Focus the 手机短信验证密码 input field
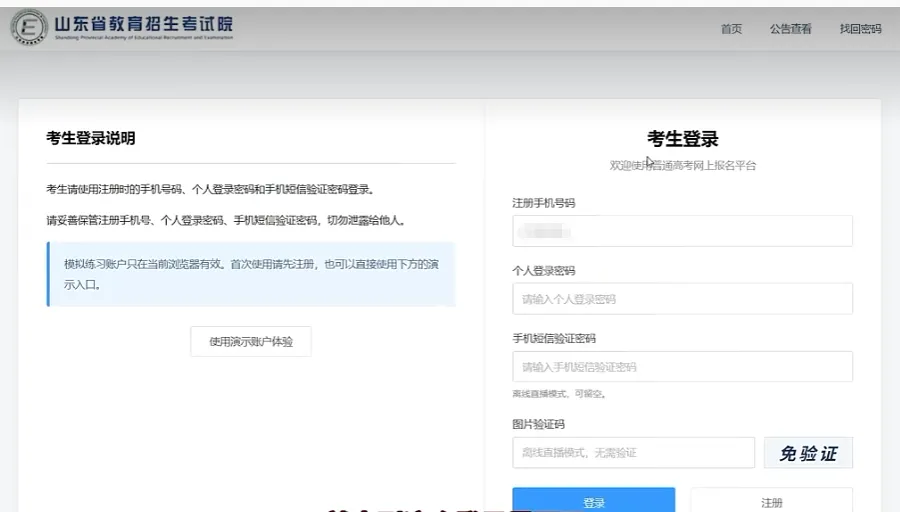Image resolution: width=900 pixels, height=512 pixels. (x=682, y=367)
